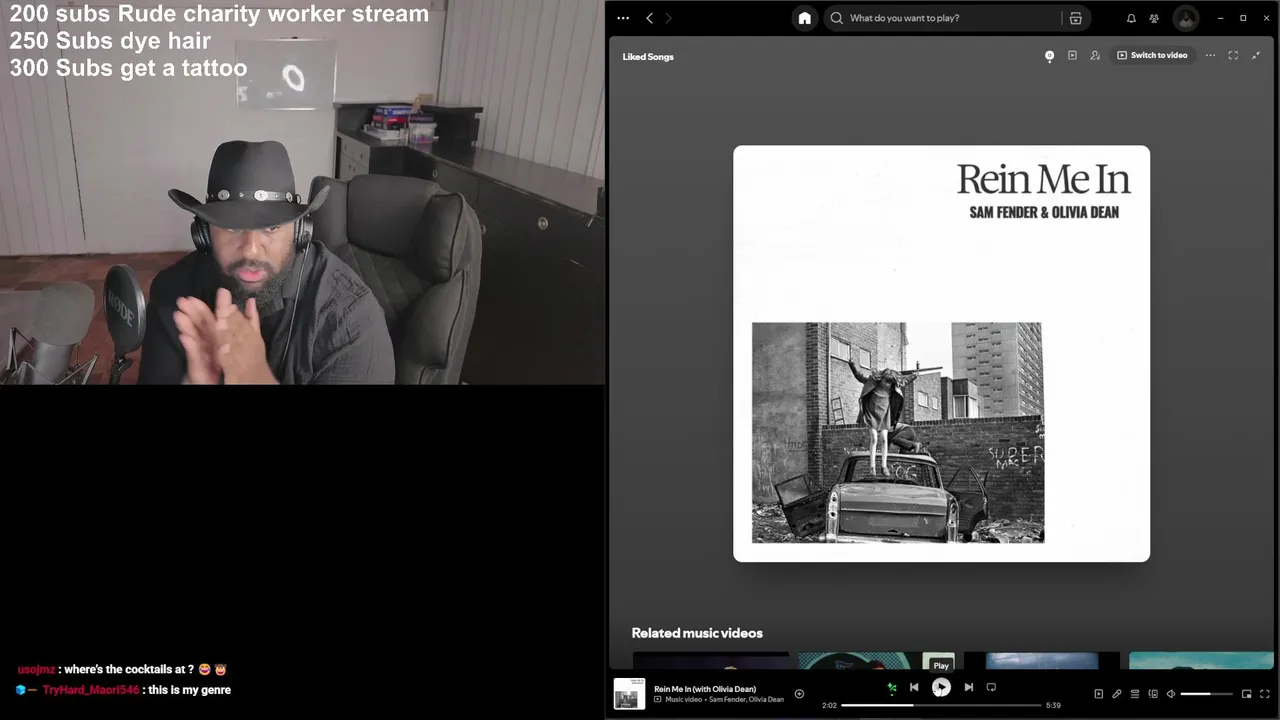Toggle repeat mode in the player bar
Viewport: 1280px width, 720px height.
click(x=991, y=687)
